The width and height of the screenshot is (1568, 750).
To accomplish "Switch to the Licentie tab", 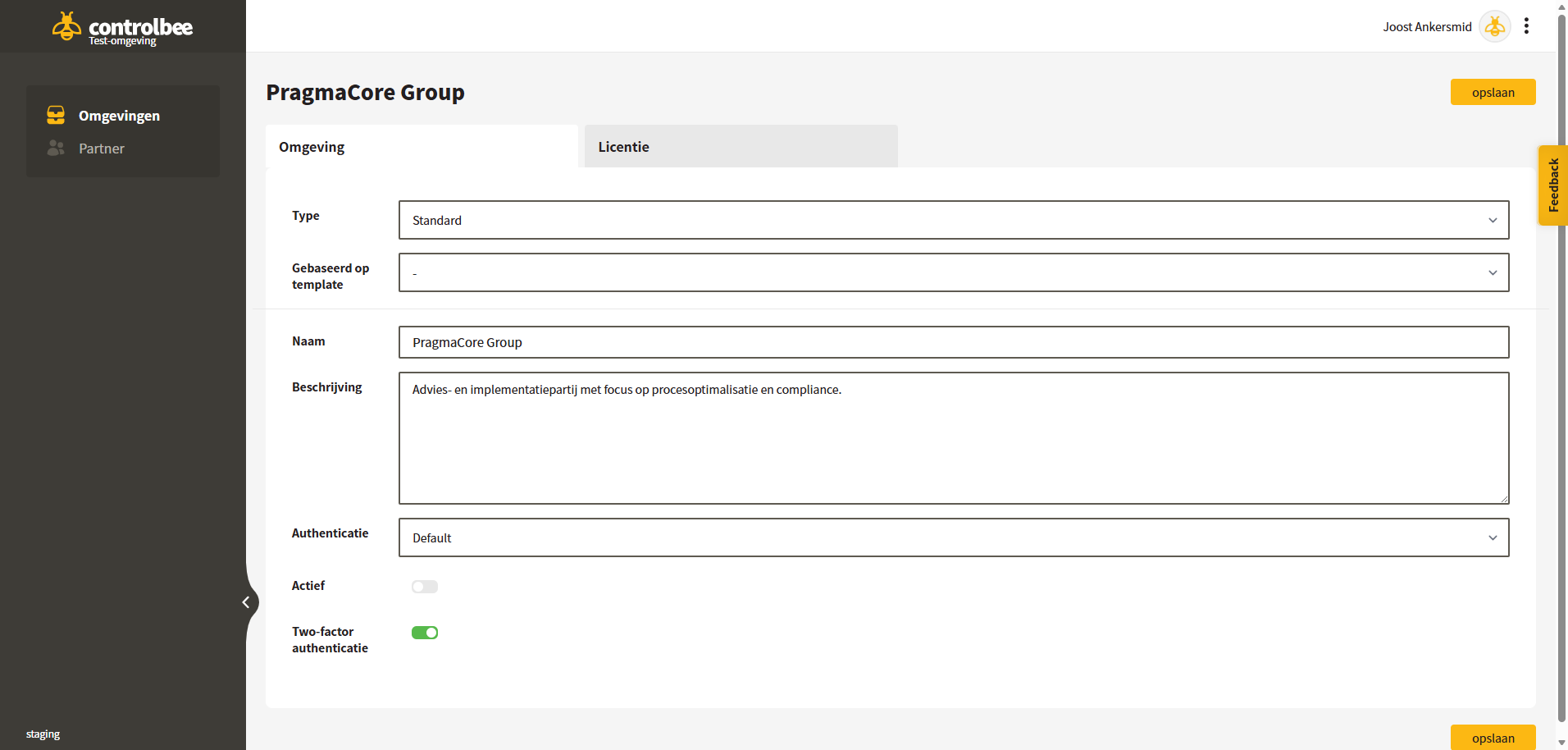I will tap(741, 146).
